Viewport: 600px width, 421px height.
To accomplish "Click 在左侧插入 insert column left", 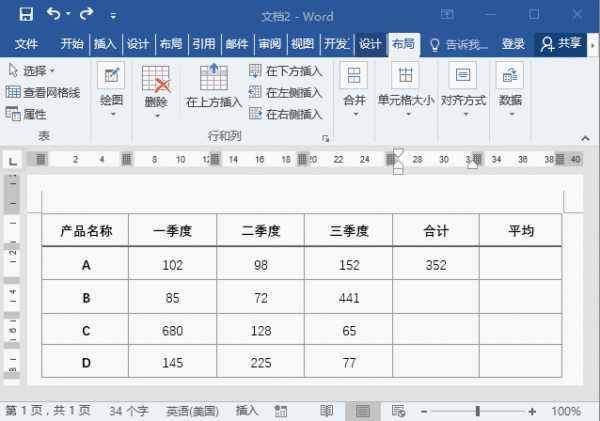I will pyautogui.click(x=286, y=93).
